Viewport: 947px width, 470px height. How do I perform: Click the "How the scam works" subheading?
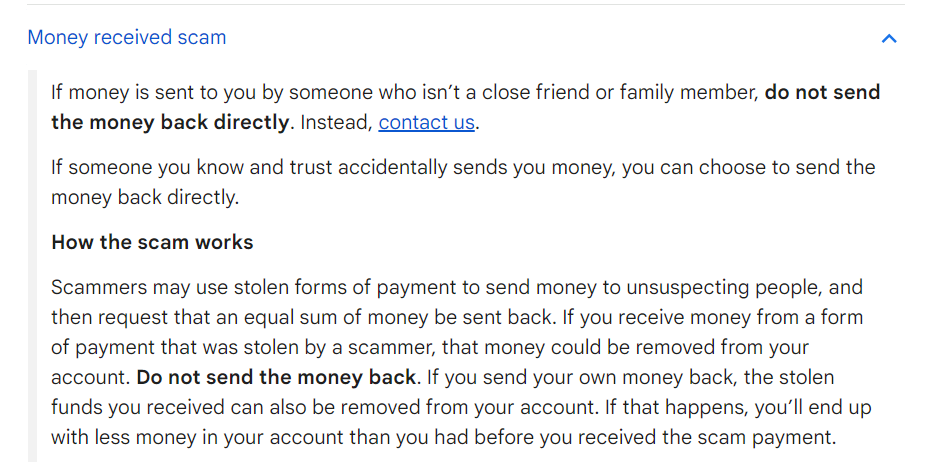click(152, 242)
